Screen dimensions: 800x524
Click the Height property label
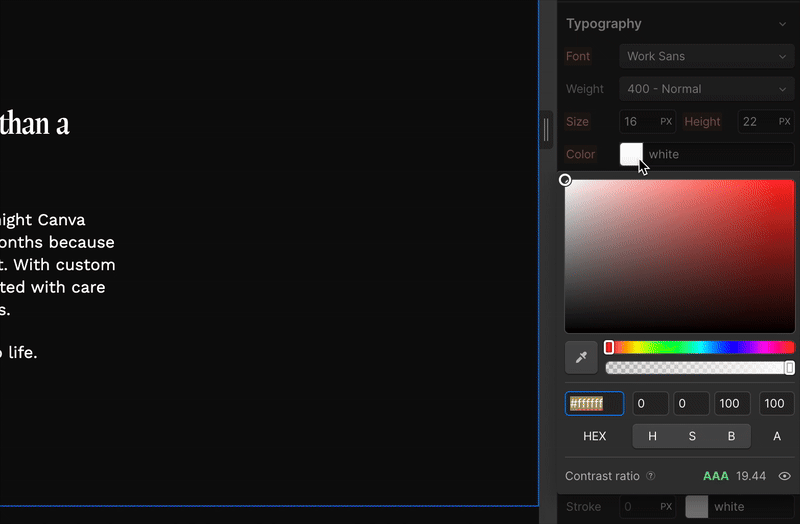(702, 121)
